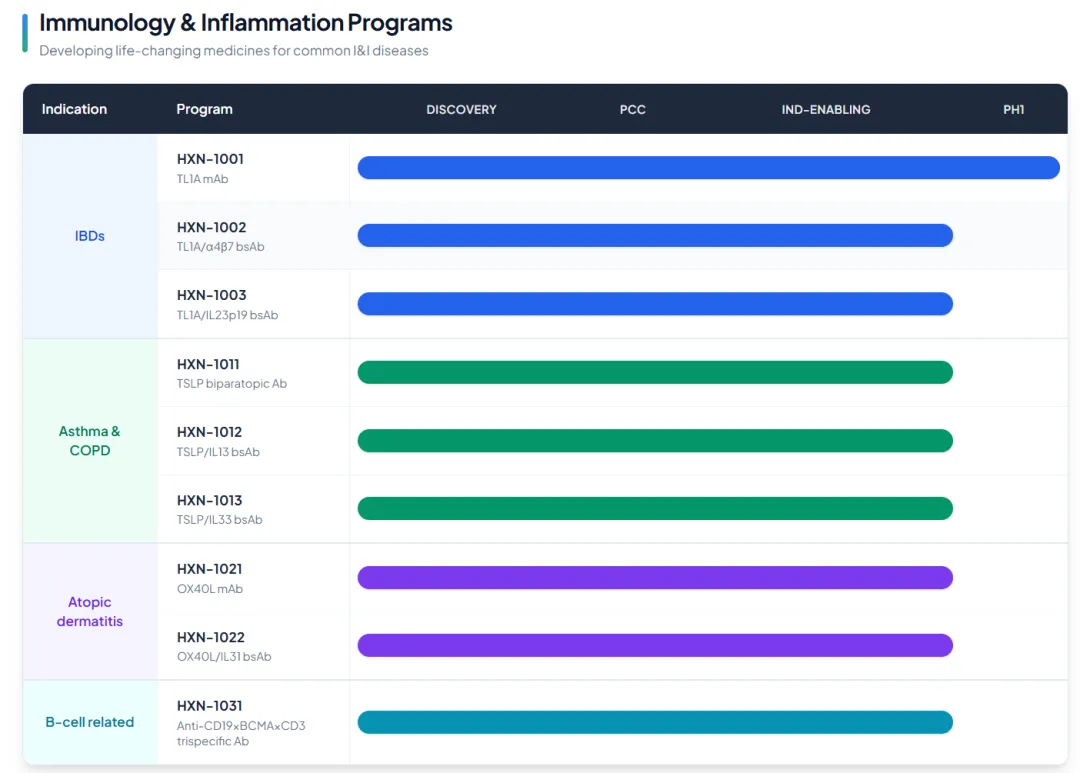Select the B-cell related indication cell
This screenshot has width=1080, height=773.
90,722
